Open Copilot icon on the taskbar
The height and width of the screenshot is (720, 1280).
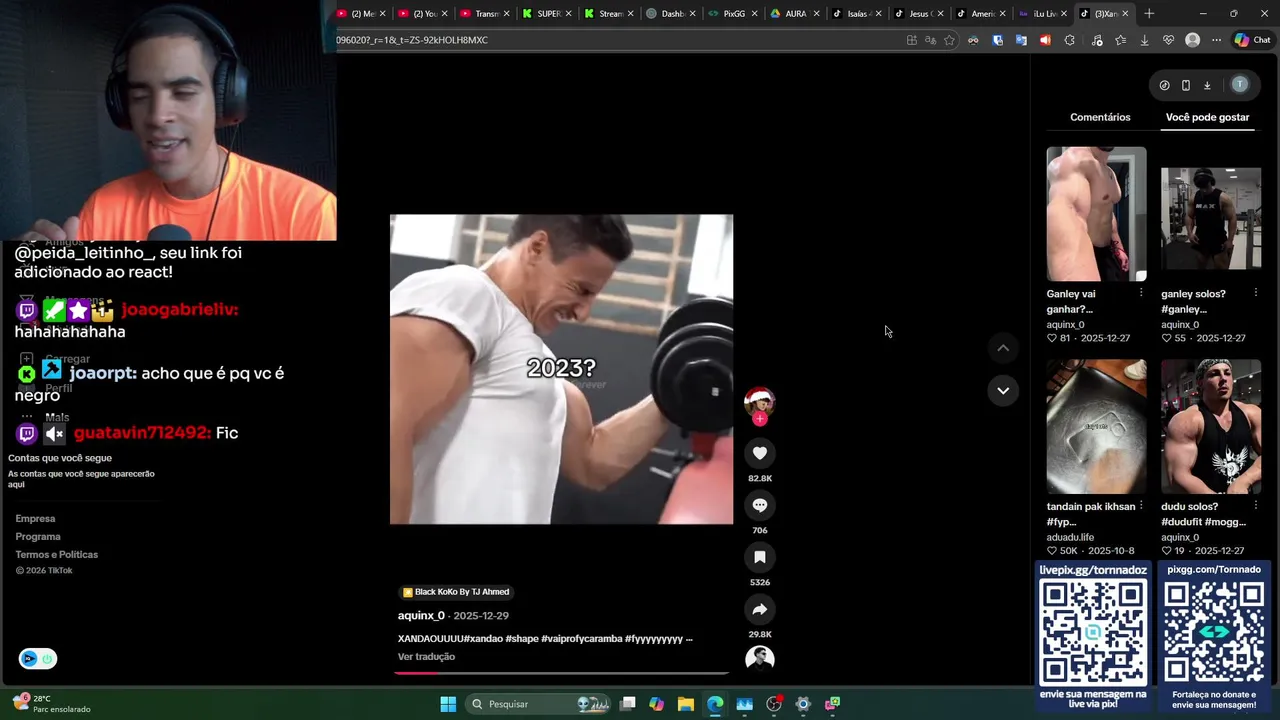656,704
